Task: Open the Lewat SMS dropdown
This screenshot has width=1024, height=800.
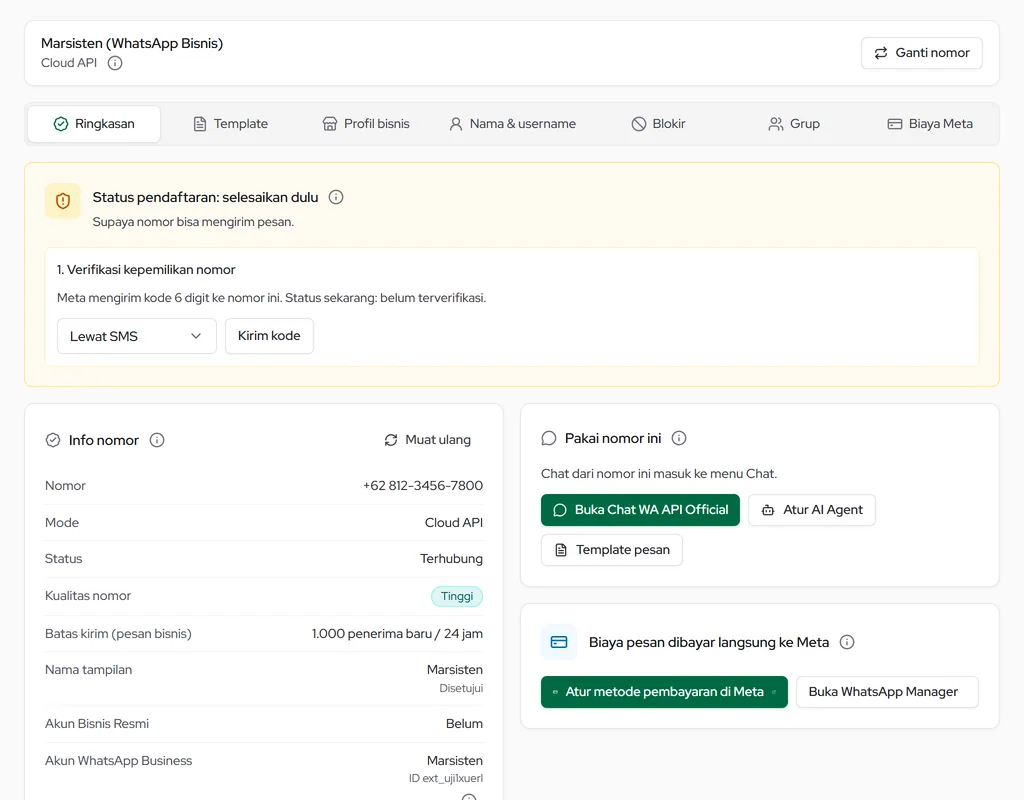Action: coord(136,336)
